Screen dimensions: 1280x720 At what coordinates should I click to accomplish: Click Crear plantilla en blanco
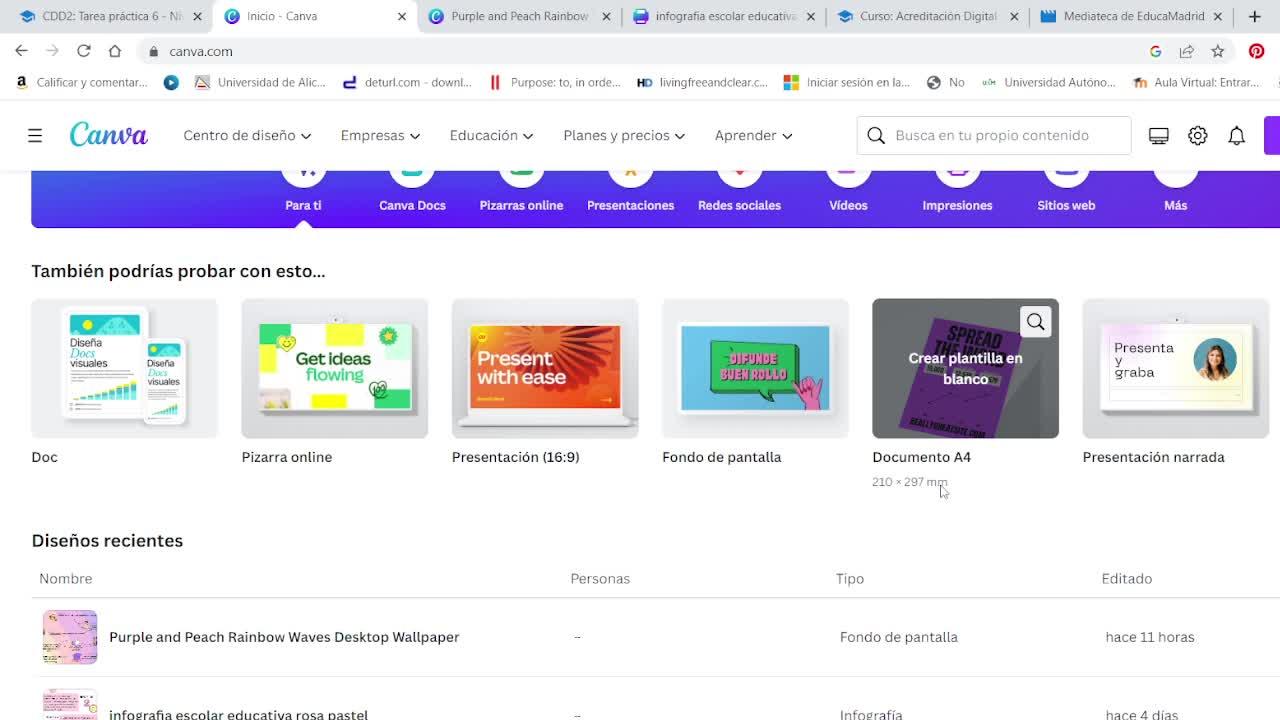pos(965,368)
